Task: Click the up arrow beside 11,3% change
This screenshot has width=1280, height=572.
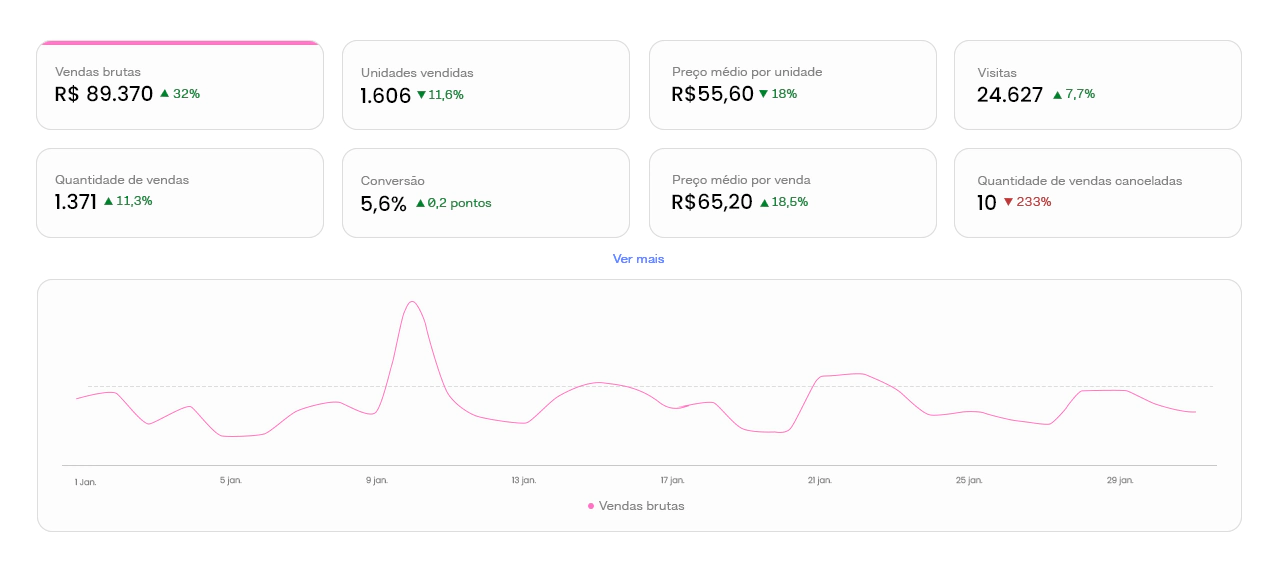Action: point(108,201)
